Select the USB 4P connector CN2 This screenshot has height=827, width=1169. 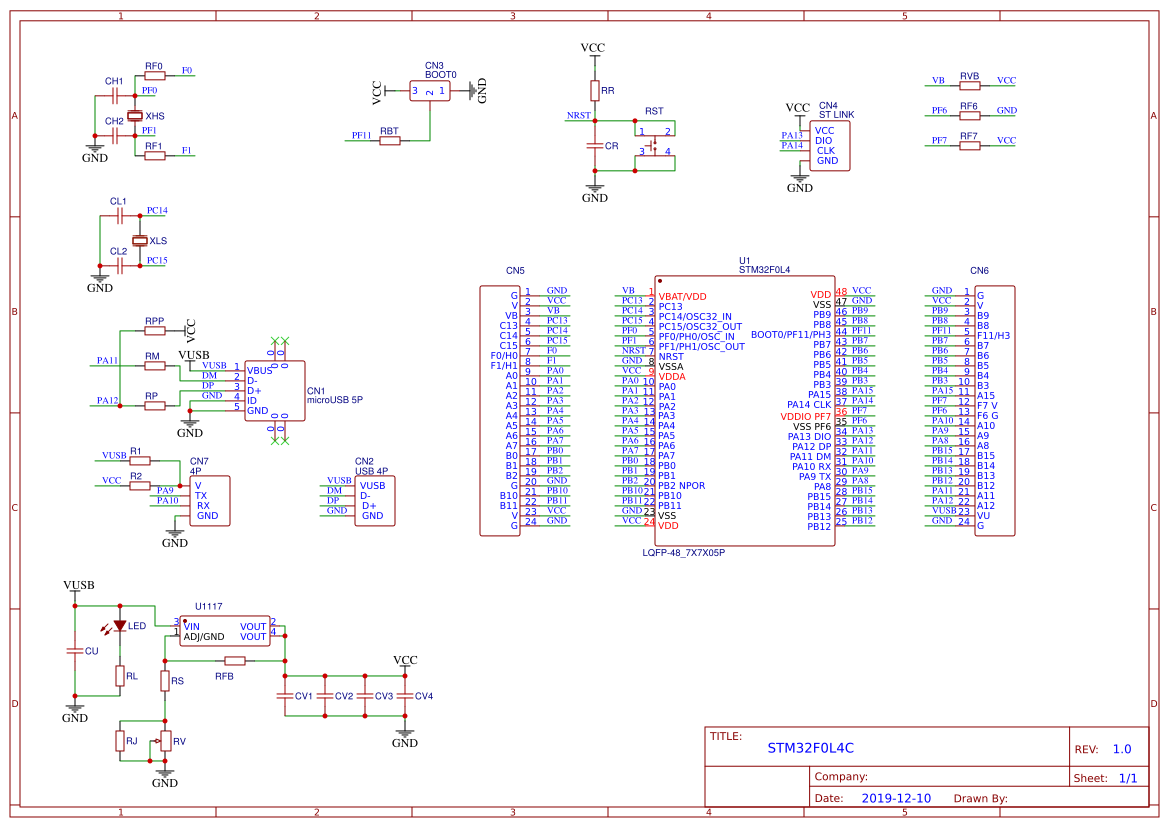pos(374,500)
